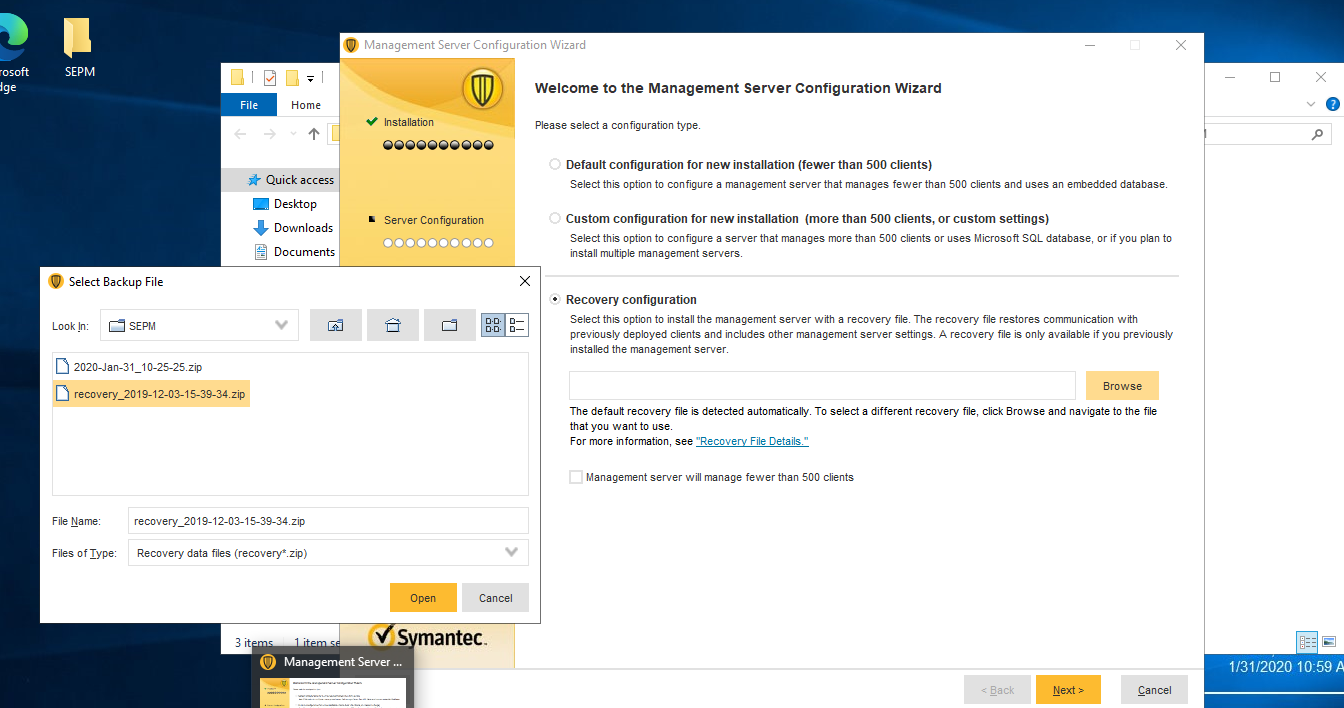
Task: Close the Select Backup File dialog
Action: point(525,281)
